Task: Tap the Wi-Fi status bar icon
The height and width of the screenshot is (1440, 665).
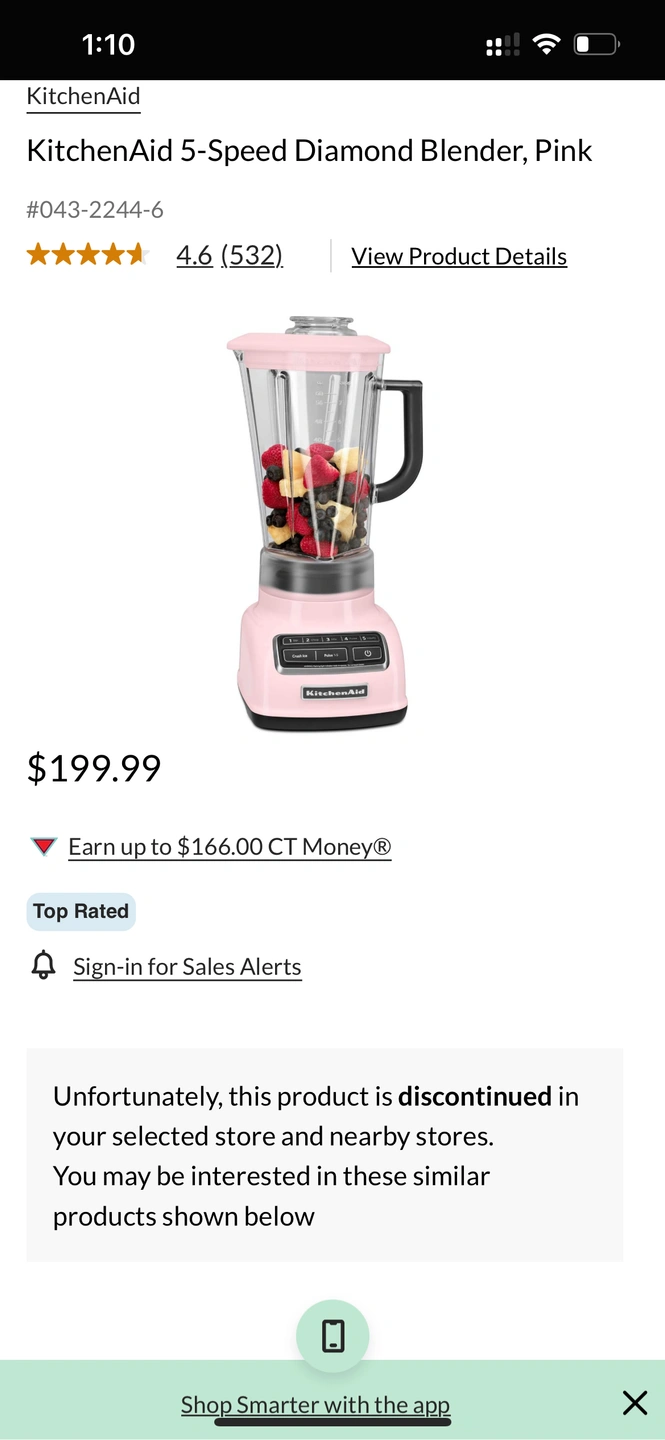Action: [x=546, y=44]
